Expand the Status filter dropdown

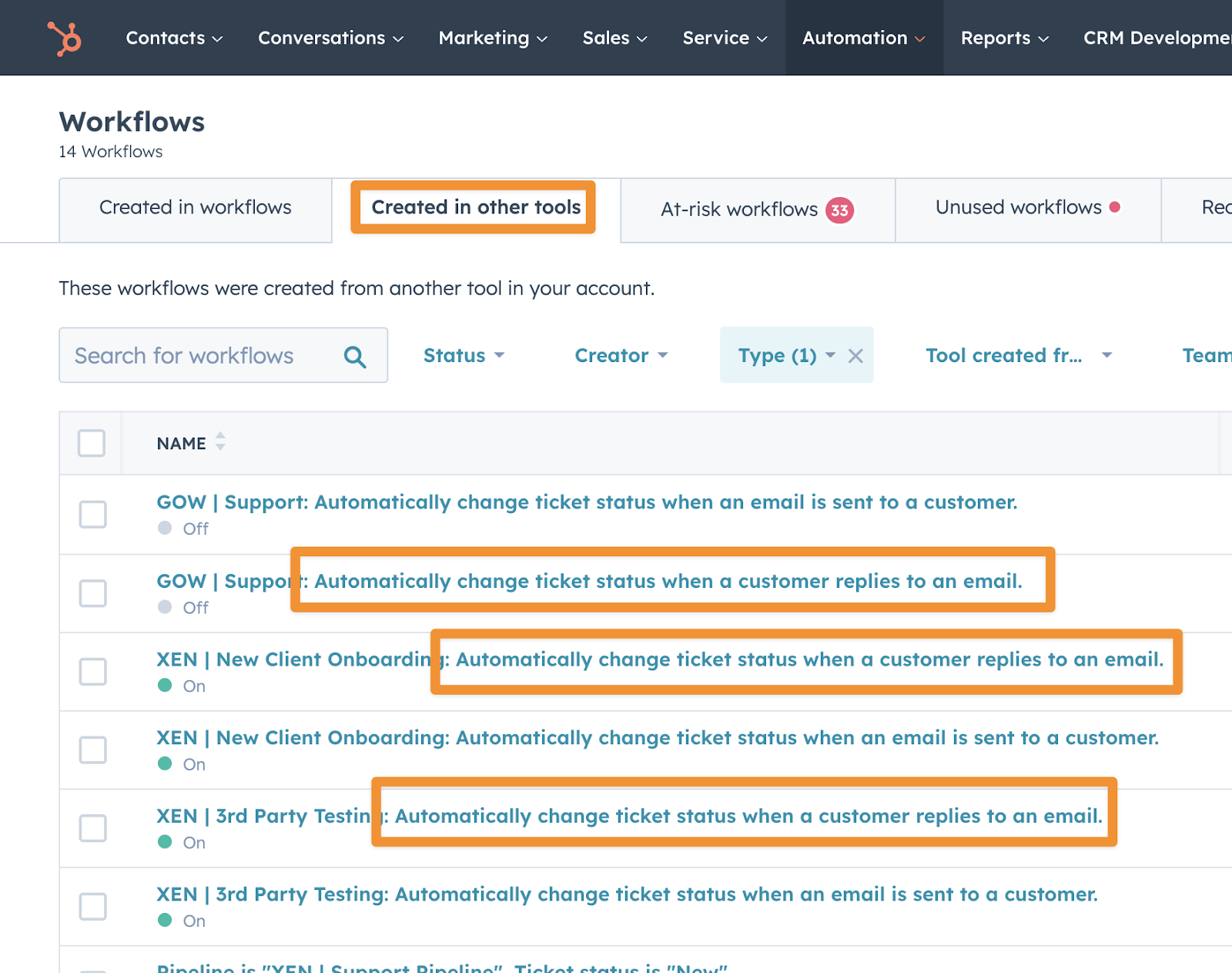pos(464,356)
